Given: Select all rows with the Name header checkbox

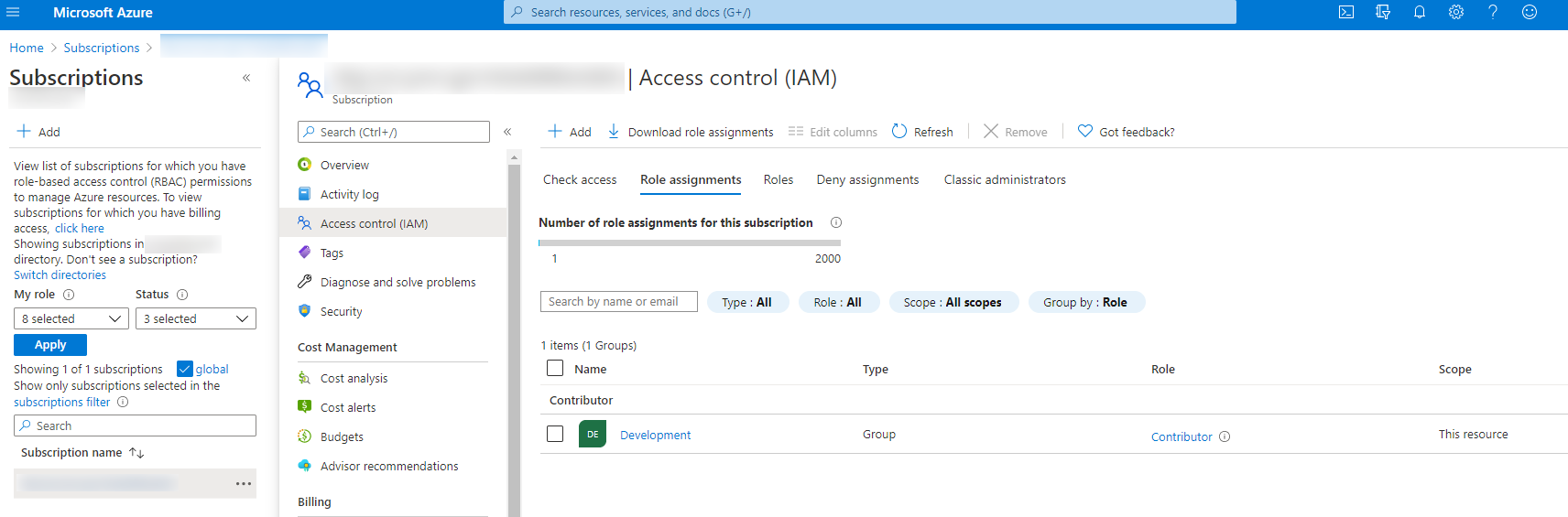Looking at the screenshot, I should [x=555, y=368].
